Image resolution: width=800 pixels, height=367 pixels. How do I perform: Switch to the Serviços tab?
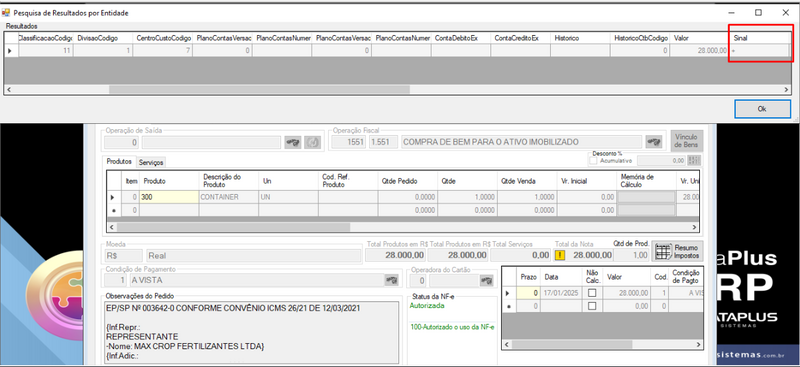151,162
